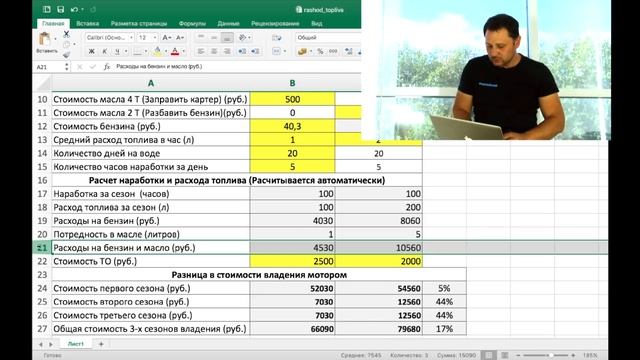Expand the fill color dropdown arrow
Image resolution: width=640 pixels, height=360 pixels.
click(166, 51)
